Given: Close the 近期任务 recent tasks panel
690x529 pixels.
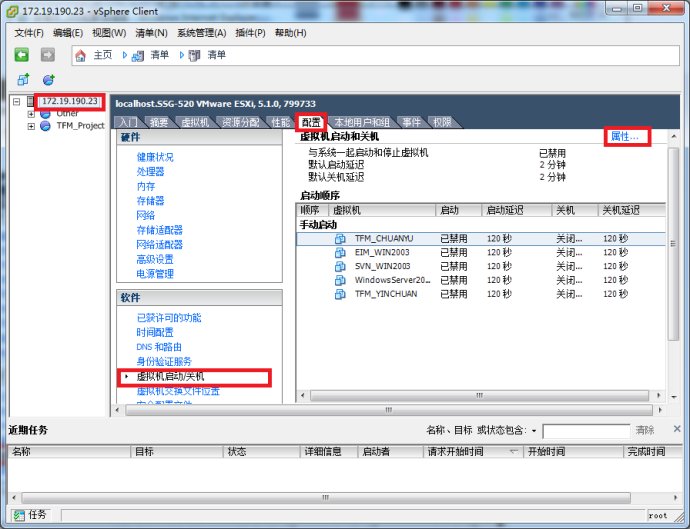Looking at the screenshot, I should pos(677,429).
